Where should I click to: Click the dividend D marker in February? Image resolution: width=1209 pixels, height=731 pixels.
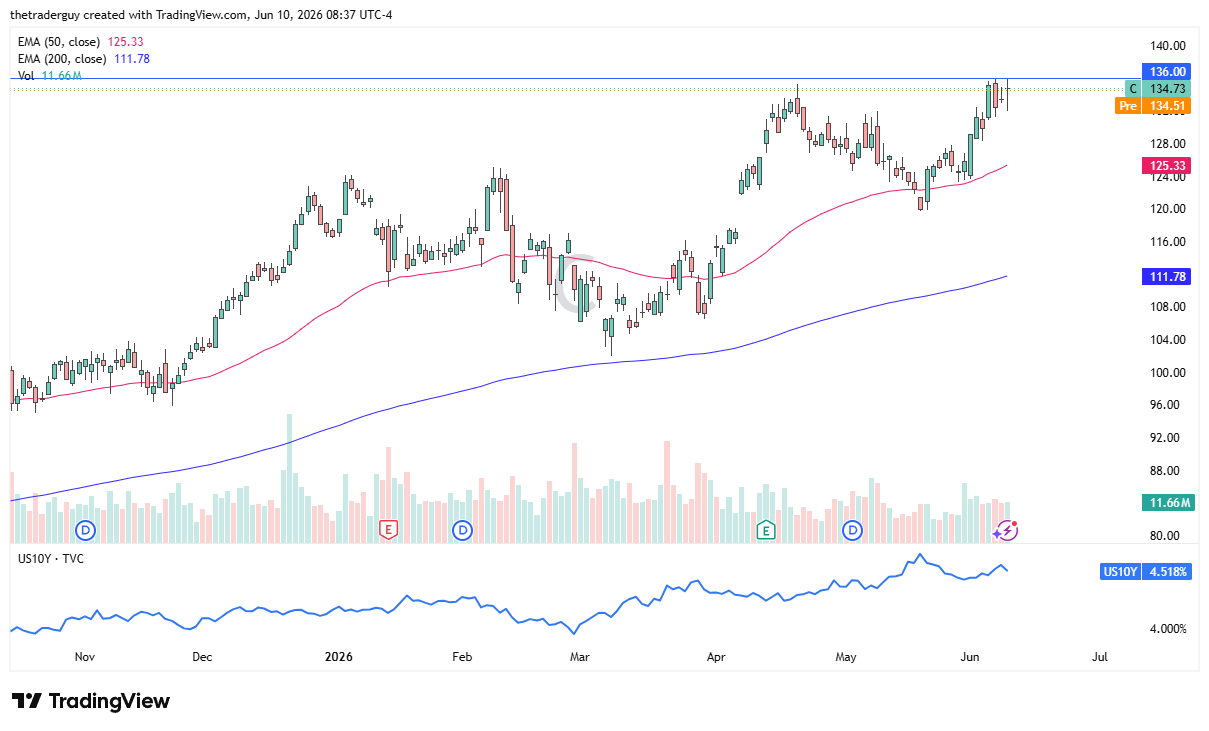pos(462,529)
